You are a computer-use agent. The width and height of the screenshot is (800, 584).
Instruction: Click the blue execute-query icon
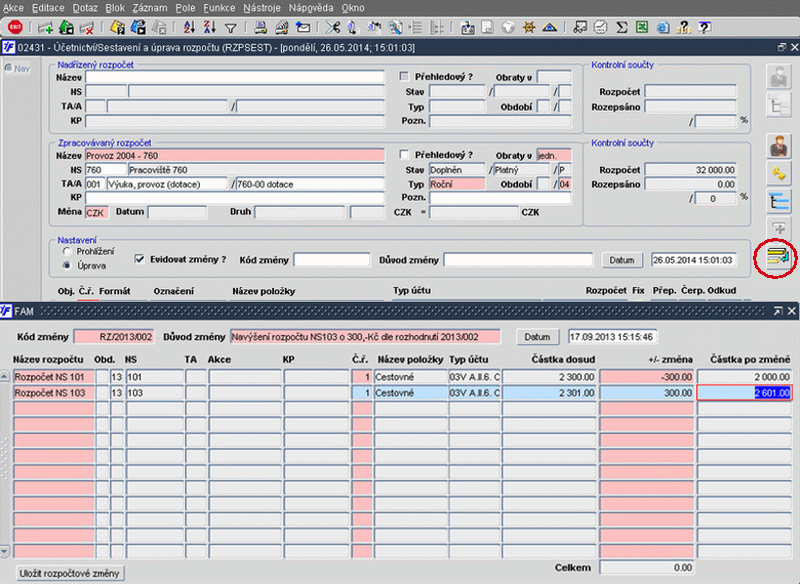(x=138, y=27)
